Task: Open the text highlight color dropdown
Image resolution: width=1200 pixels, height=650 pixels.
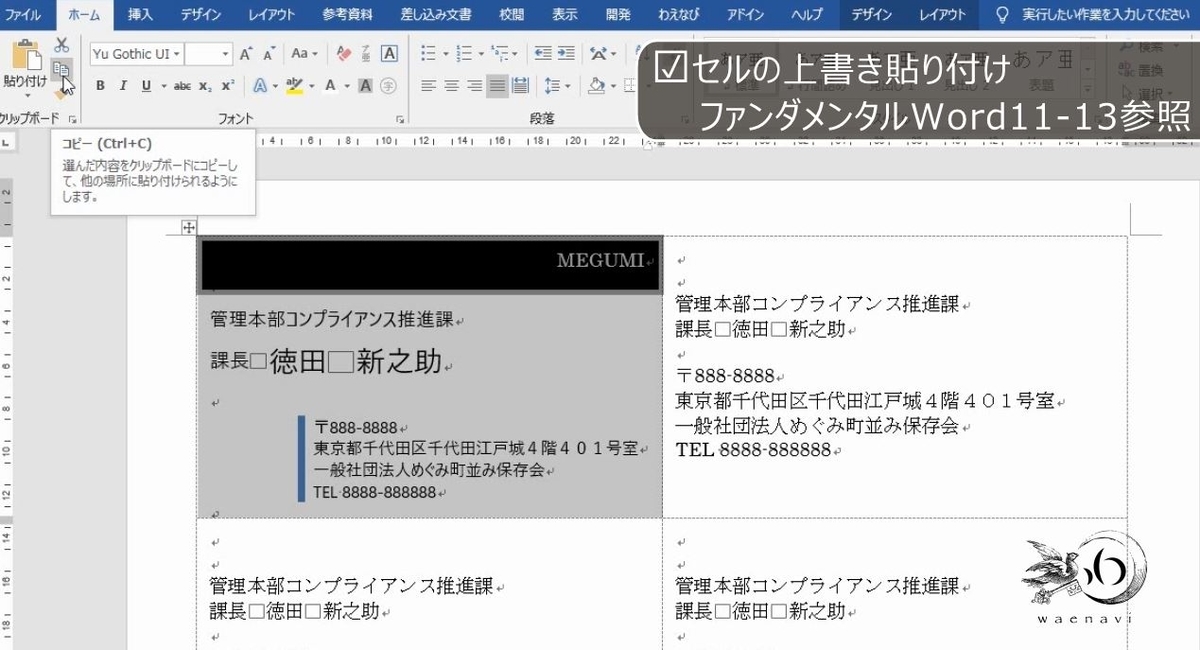Action: point(312,85)
